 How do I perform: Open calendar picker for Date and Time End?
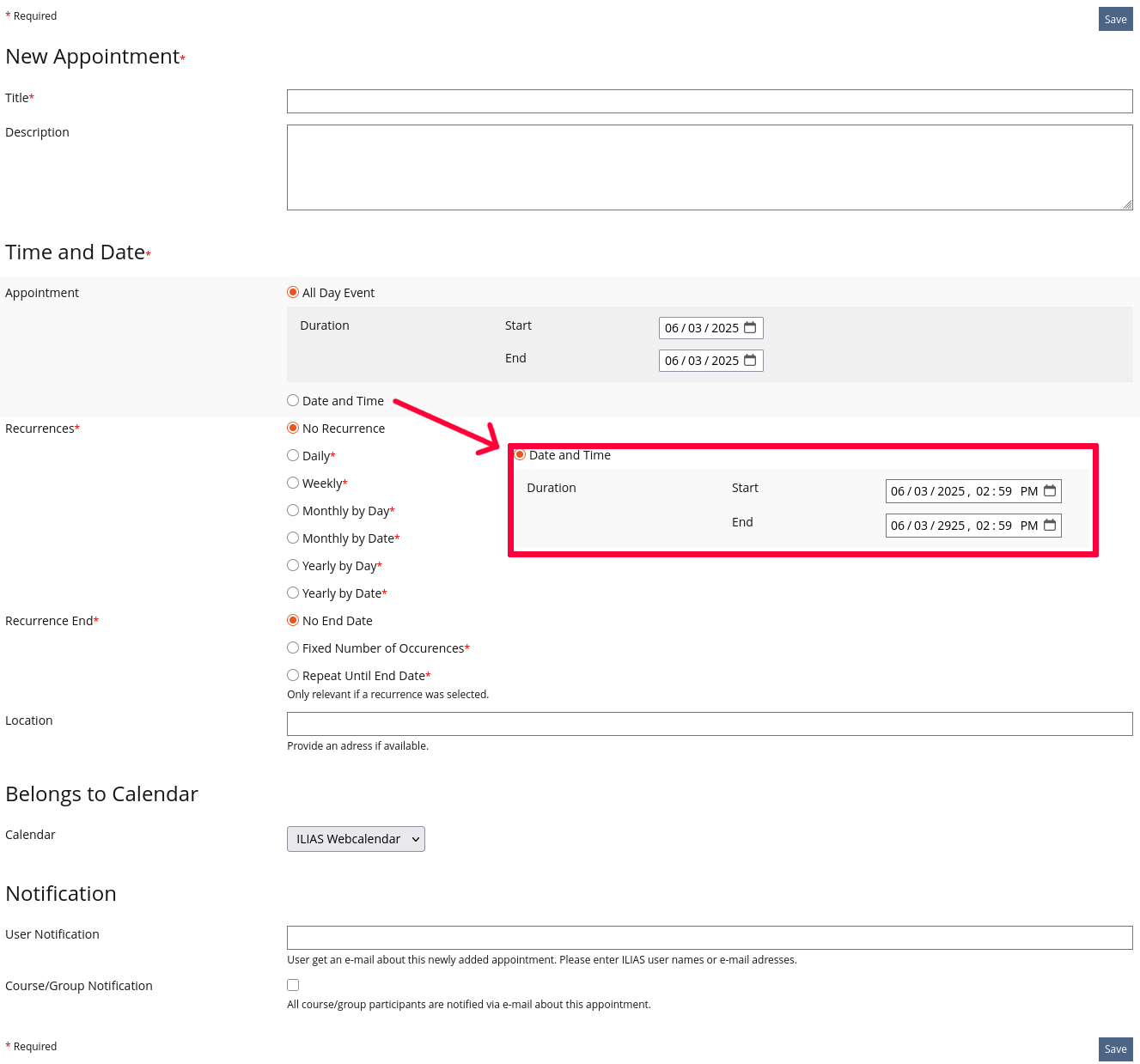1049,526
